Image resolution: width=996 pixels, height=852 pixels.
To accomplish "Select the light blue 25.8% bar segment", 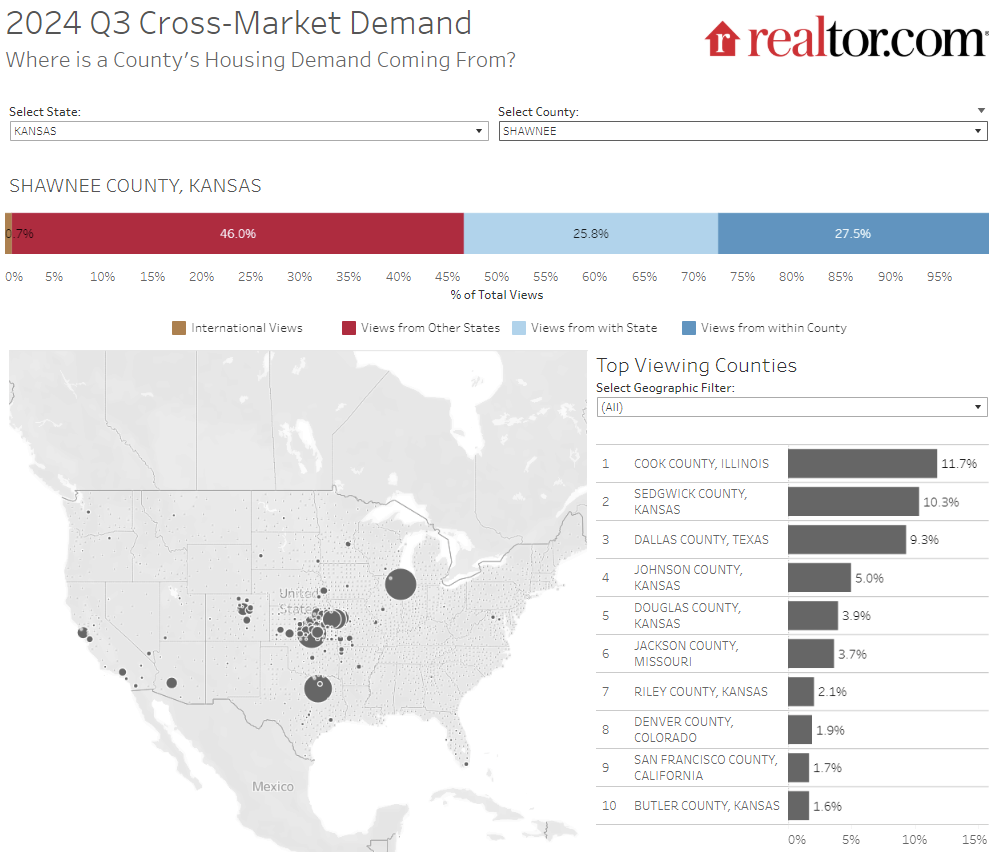I will tap(591, 234).
